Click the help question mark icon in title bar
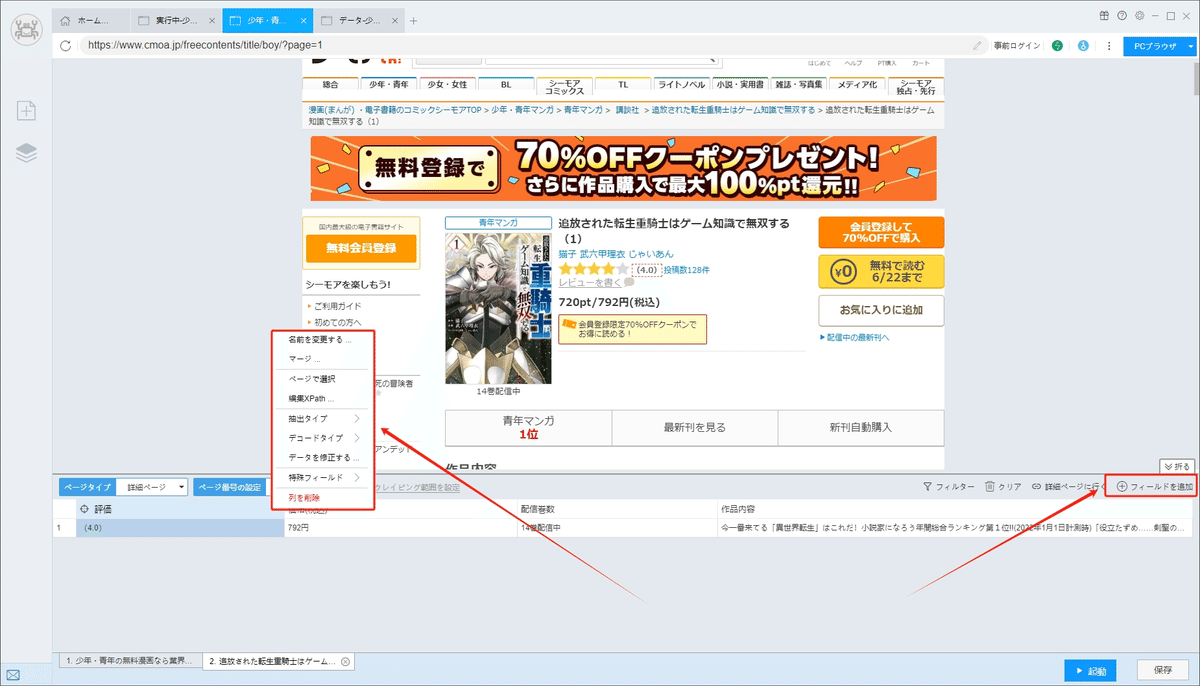Viewport: 1200px width, 686px height. (1122, 16)
